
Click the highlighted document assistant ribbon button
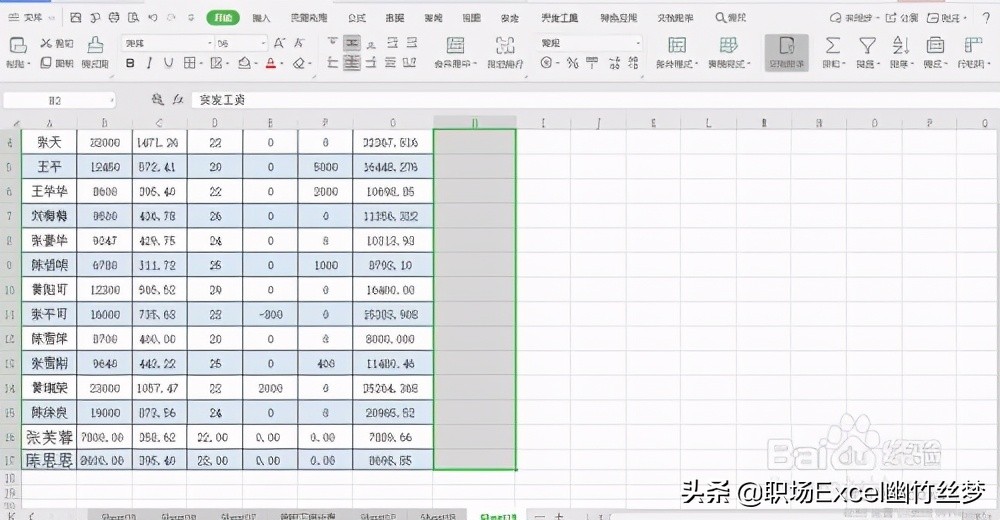[x=786, y=52]
